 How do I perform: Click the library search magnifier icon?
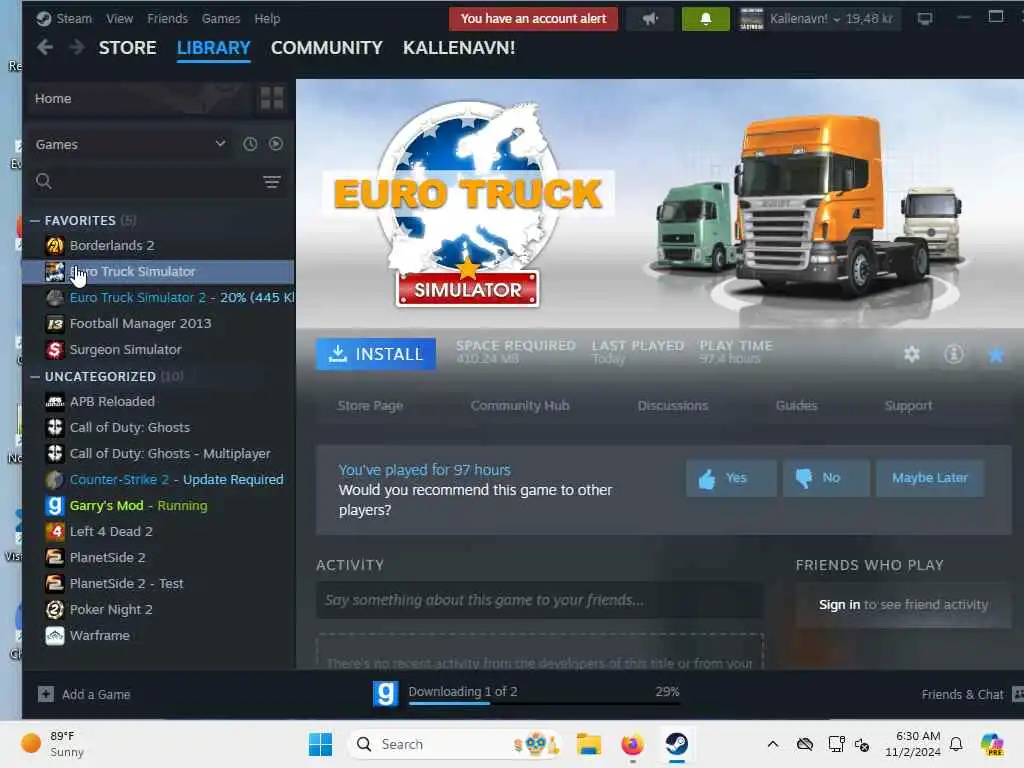tap(44, 182)
